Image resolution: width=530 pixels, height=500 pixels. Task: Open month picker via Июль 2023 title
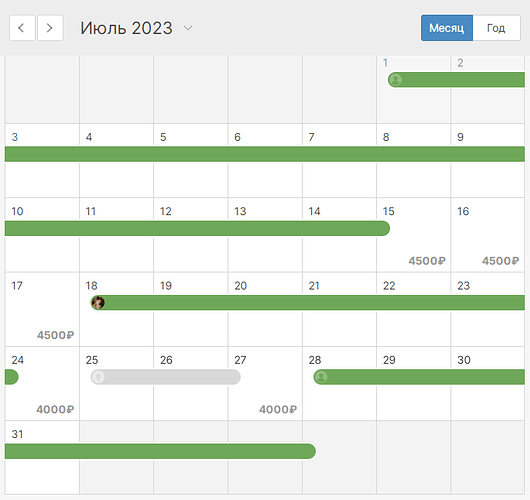click(x=126, y=28)
